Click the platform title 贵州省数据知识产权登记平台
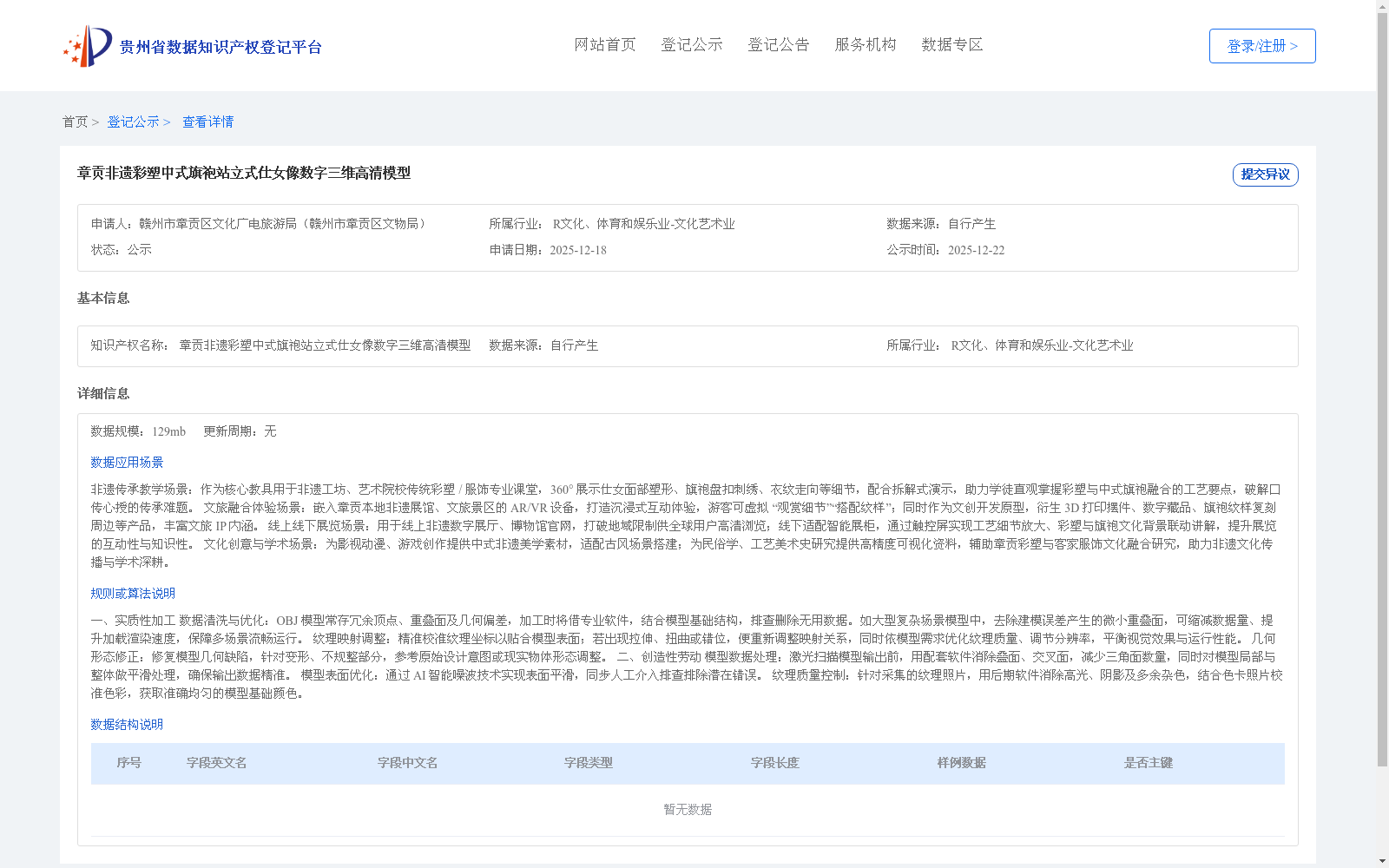 pyautogui.click(x=221, y=47)
